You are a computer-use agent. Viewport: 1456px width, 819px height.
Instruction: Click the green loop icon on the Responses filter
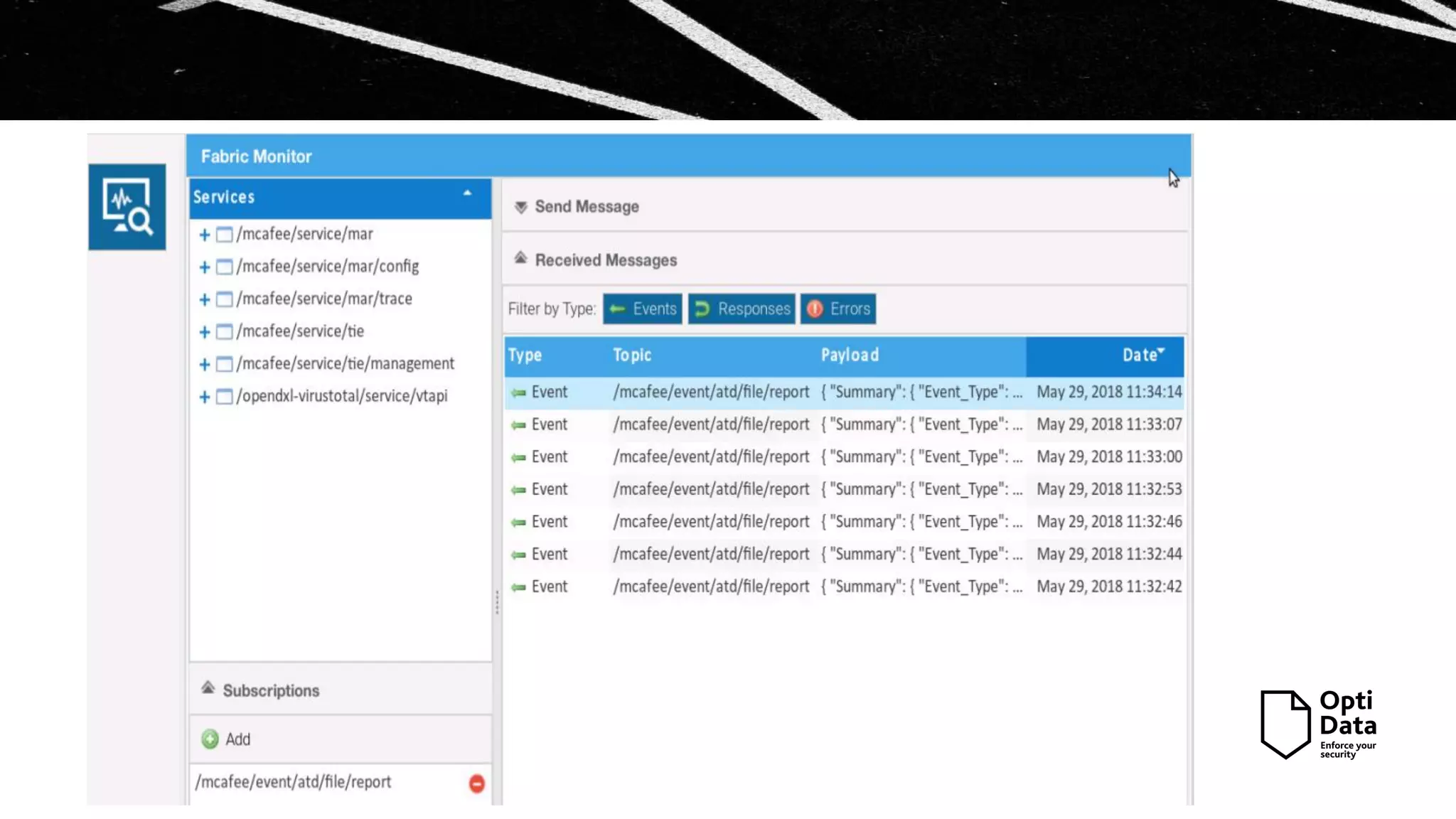(702, 309)
